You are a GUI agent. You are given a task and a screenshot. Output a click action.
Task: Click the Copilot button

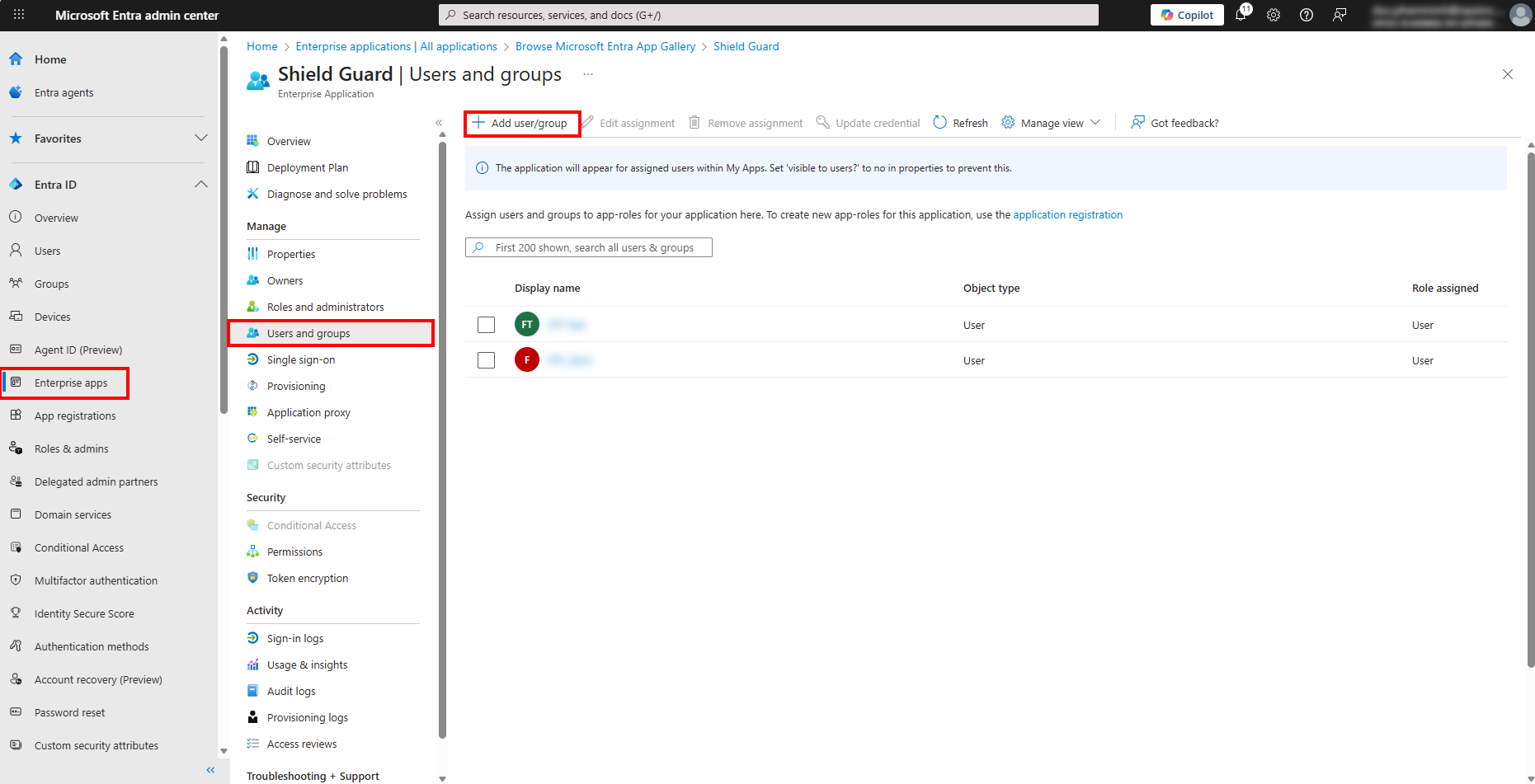(x=1187, y=15)
